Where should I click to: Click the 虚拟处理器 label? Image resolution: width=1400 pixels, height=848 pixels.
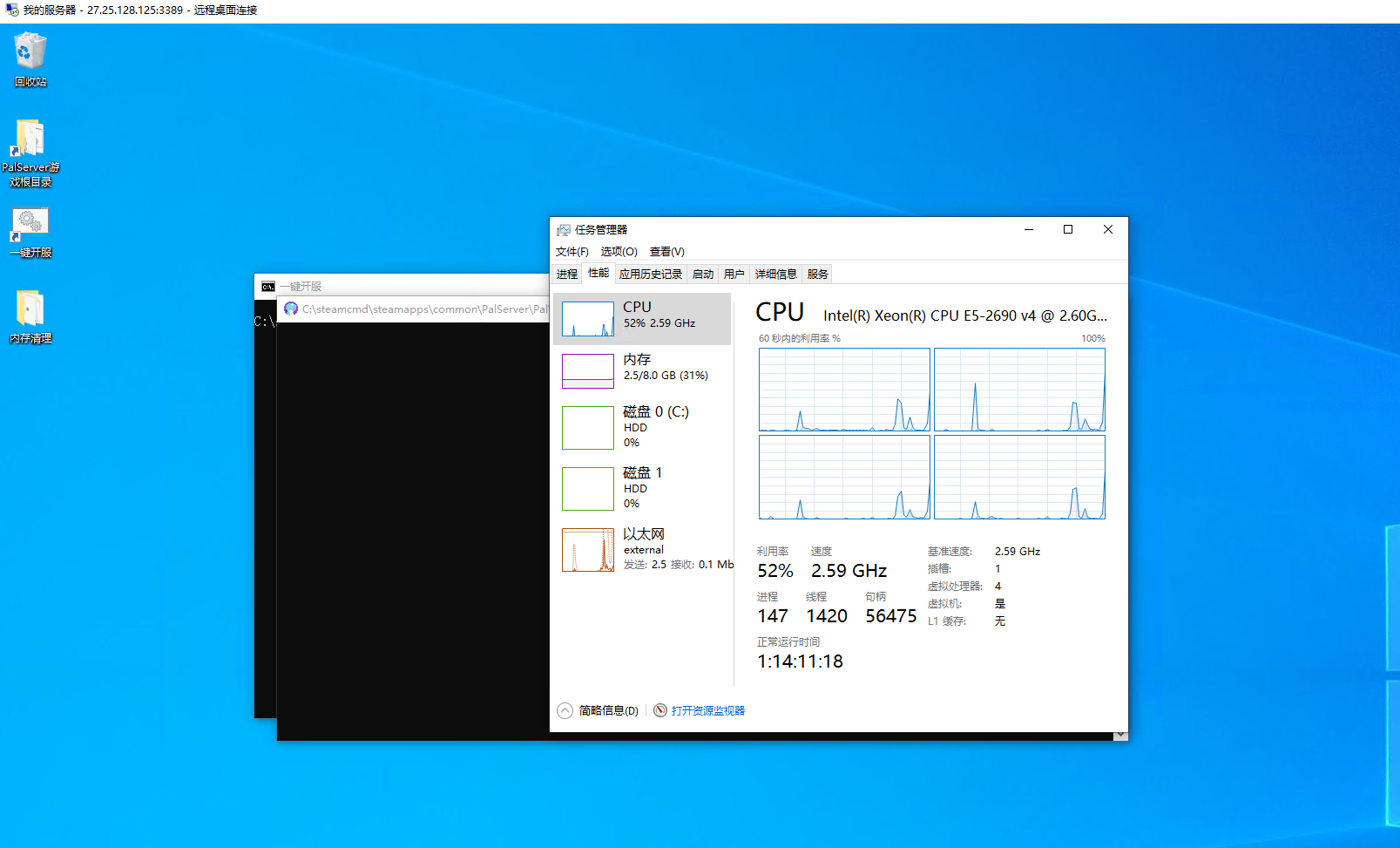pyautogui.click(x=955, y=587)
